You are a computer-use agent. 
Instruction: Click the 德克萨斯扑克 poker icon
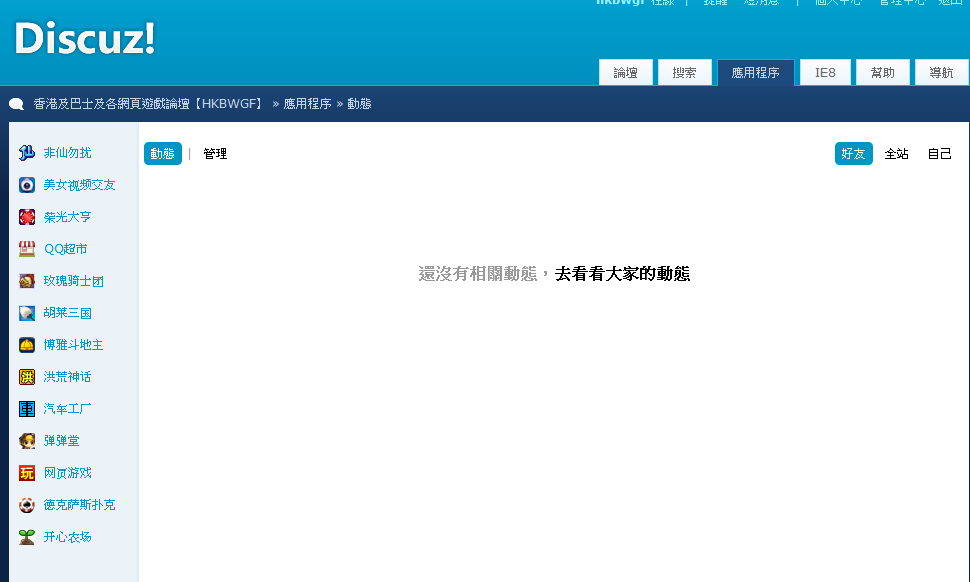27,505
